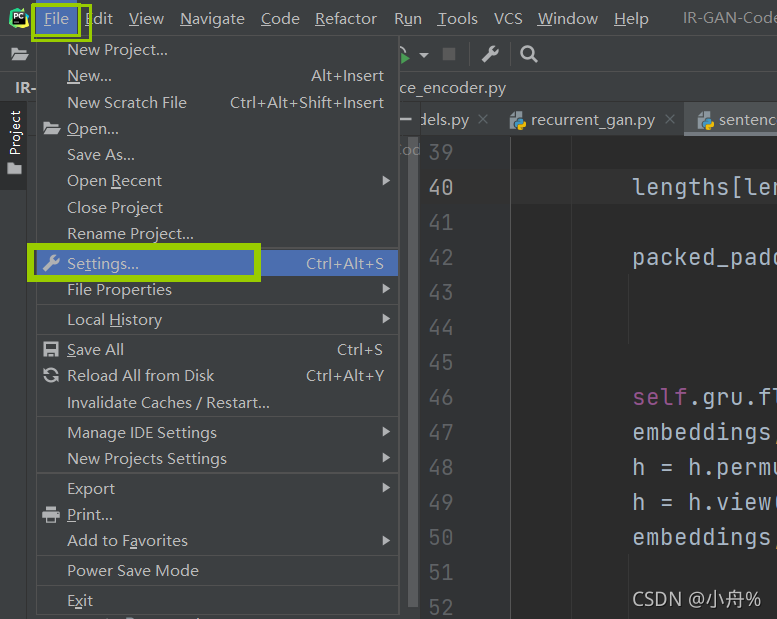The height and width of the screenshot is (619, 777).
Task: Select New Scratch File
Action: click(217, 103)
